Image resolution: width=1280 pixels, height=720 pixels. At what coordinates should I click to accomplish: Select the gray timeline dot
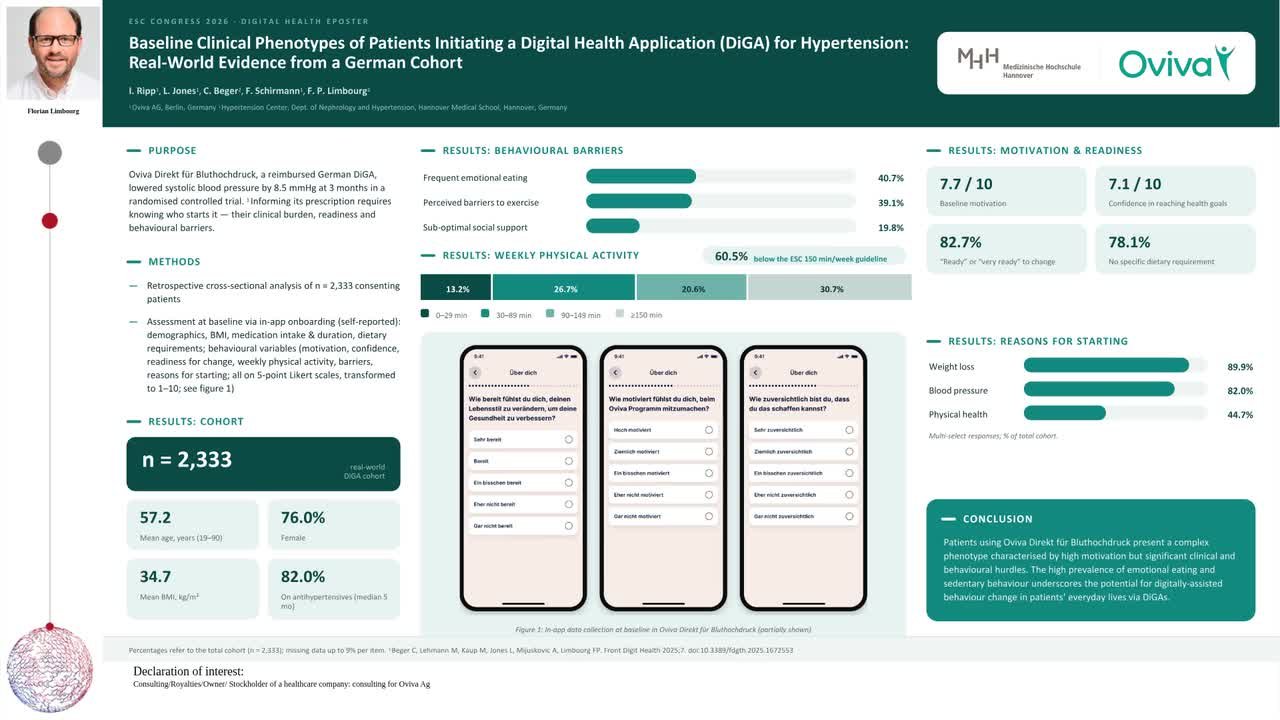[x=50, y=153]
